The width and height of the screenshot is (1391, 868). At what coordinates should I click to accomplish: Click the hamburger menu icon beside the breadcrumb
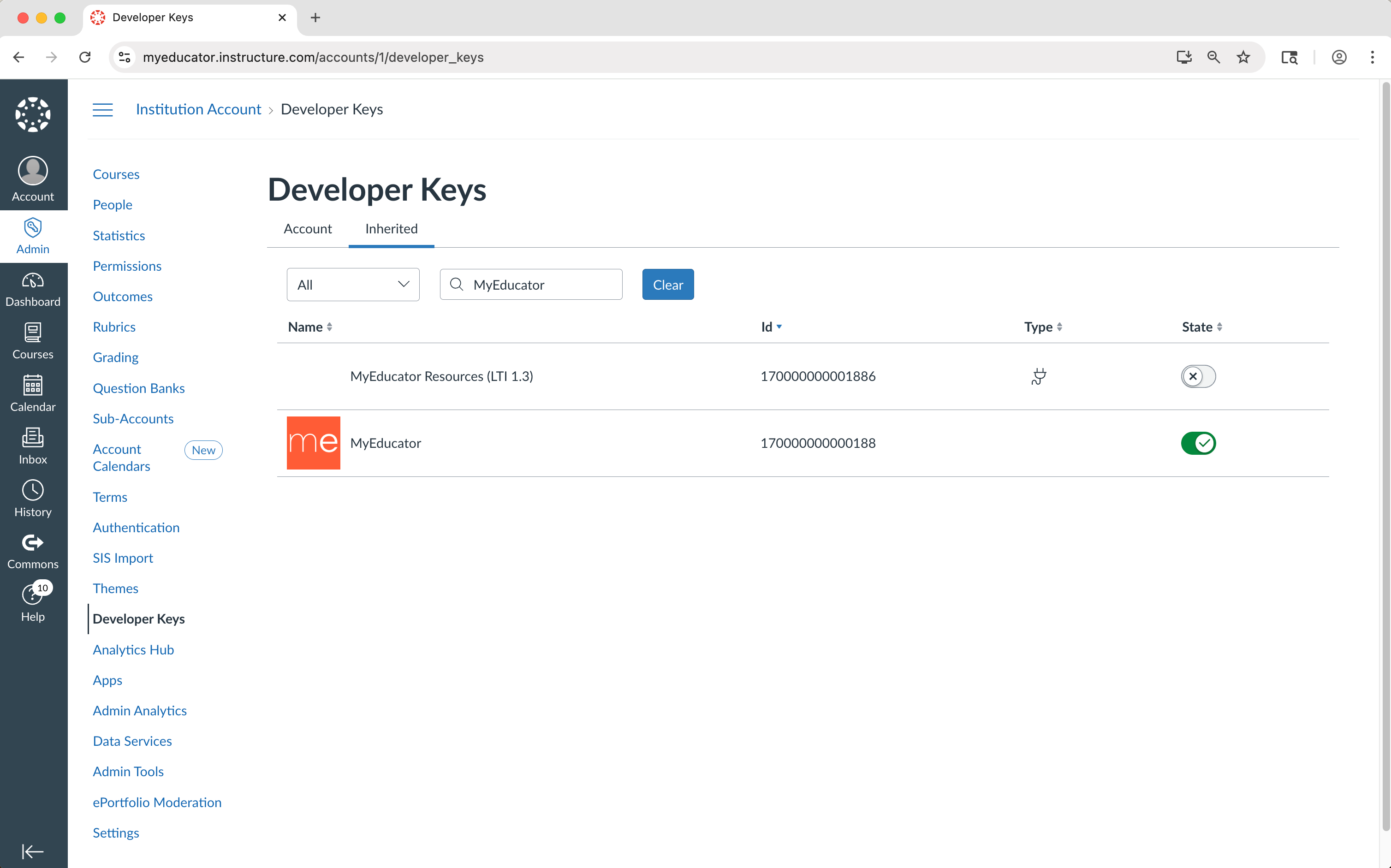tap(103, 109)
